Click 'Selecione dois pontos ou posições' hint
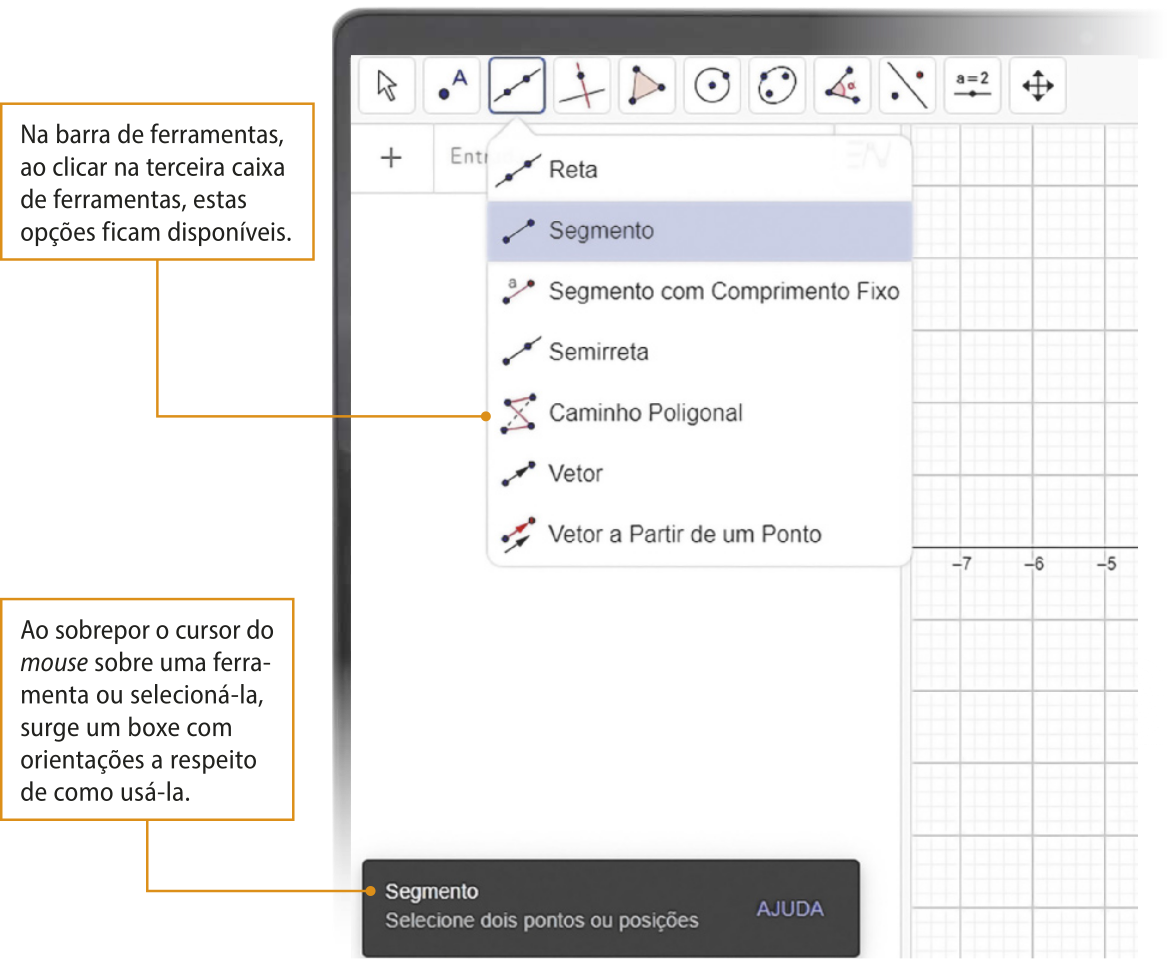This screenshot has width=1167, height=965. (x=542, y=921)
